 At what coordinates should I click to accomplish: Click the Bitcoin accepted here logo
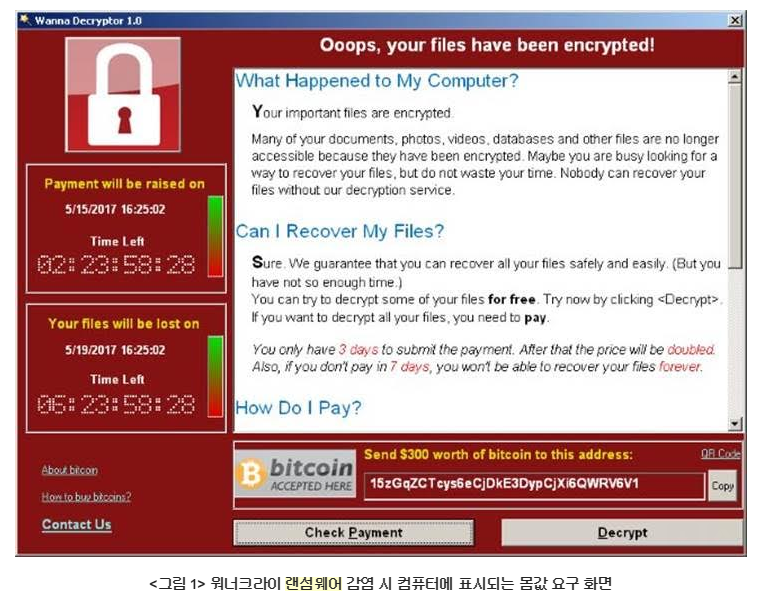click(295, 473)
